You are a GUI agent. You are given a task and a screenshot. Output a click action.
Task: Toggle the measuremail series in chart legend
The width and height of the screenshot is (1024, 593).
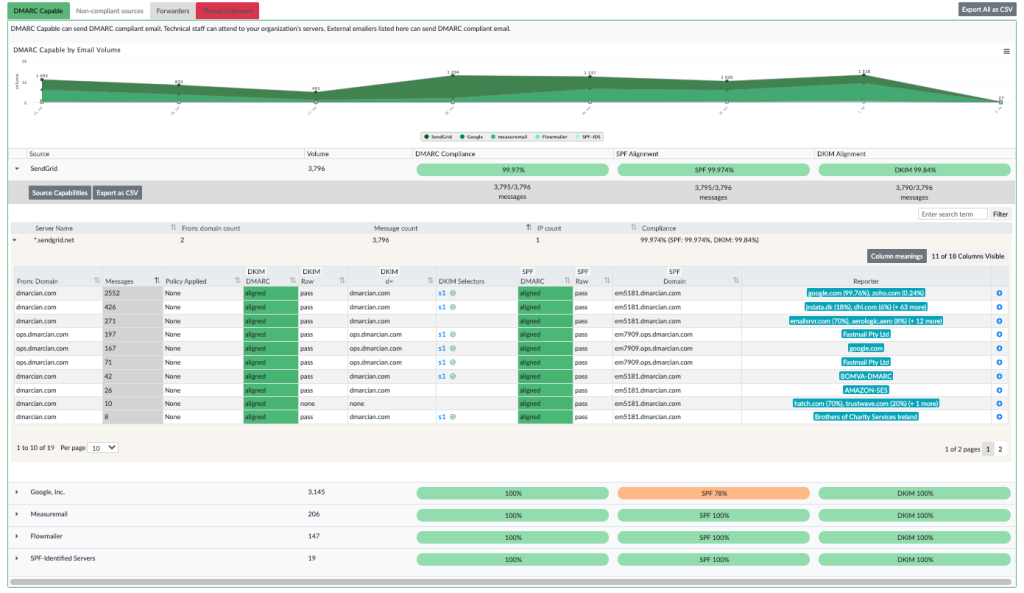click(x=509, y=137)
